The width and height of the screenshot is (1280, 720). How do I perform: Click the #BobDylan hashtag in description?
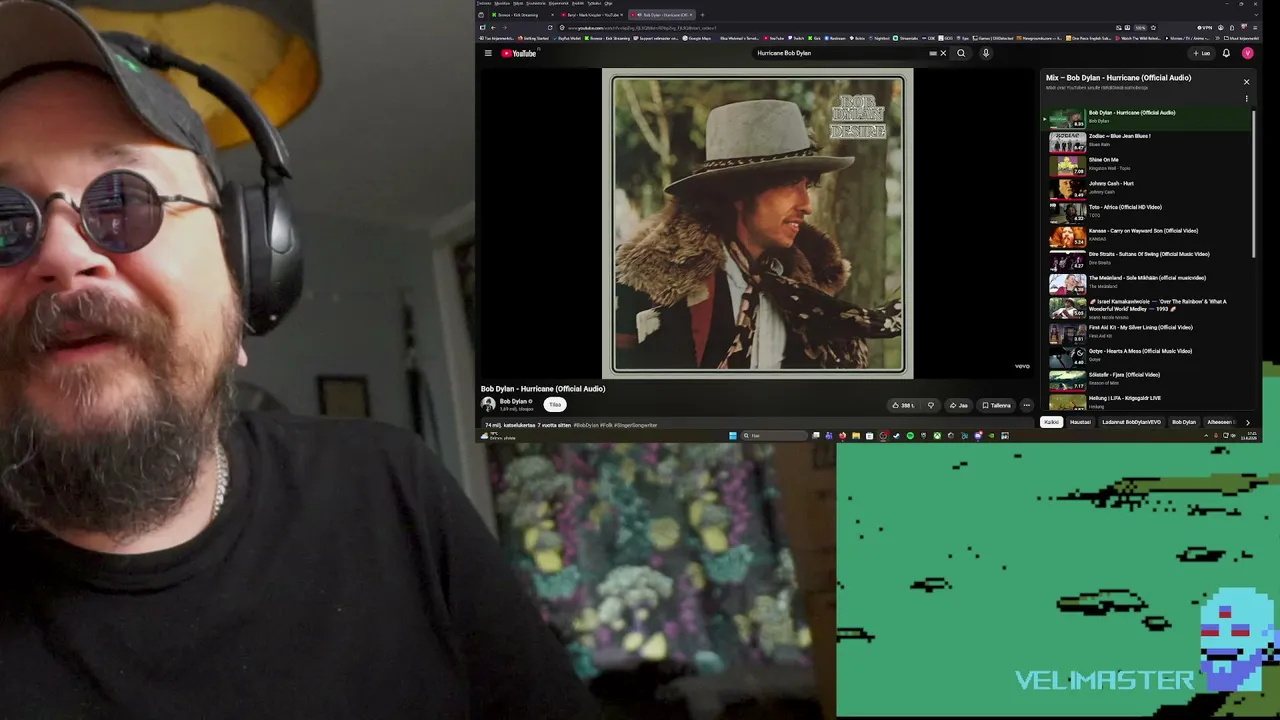[x=586, y=425]
